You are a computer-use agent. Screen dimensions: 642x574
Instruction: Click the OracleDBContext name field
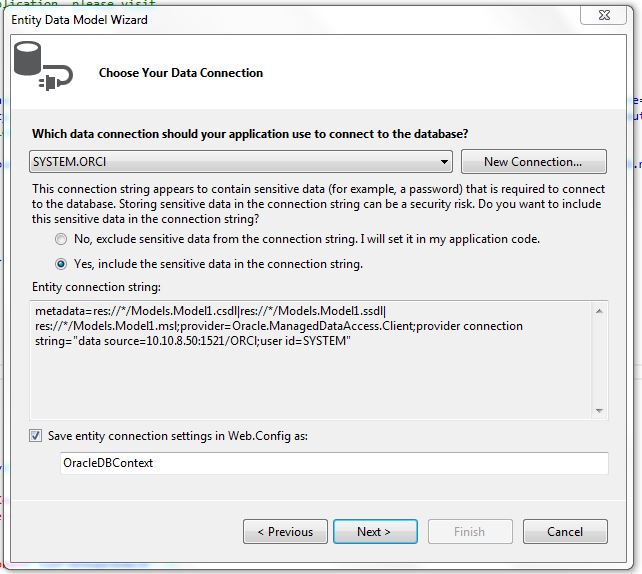334,463
